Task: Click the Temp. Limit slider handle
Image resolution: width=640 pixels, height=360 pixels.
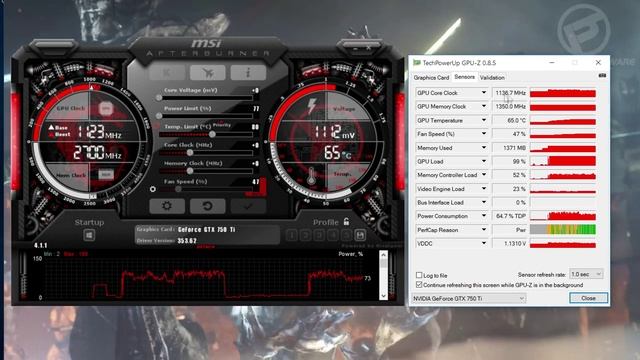Action: tap(212, 134)
